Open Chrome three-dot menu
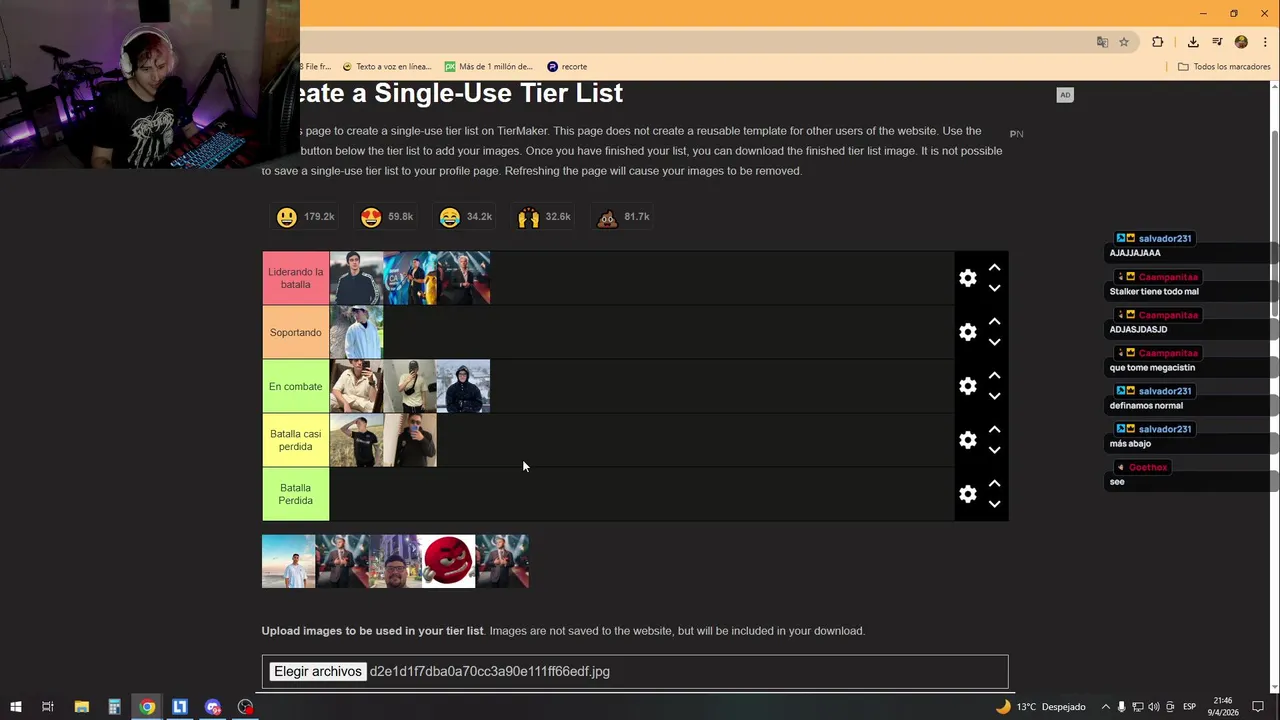Image resolution: width=1280 pixels, height=720 pixels. click(1265, 42)
